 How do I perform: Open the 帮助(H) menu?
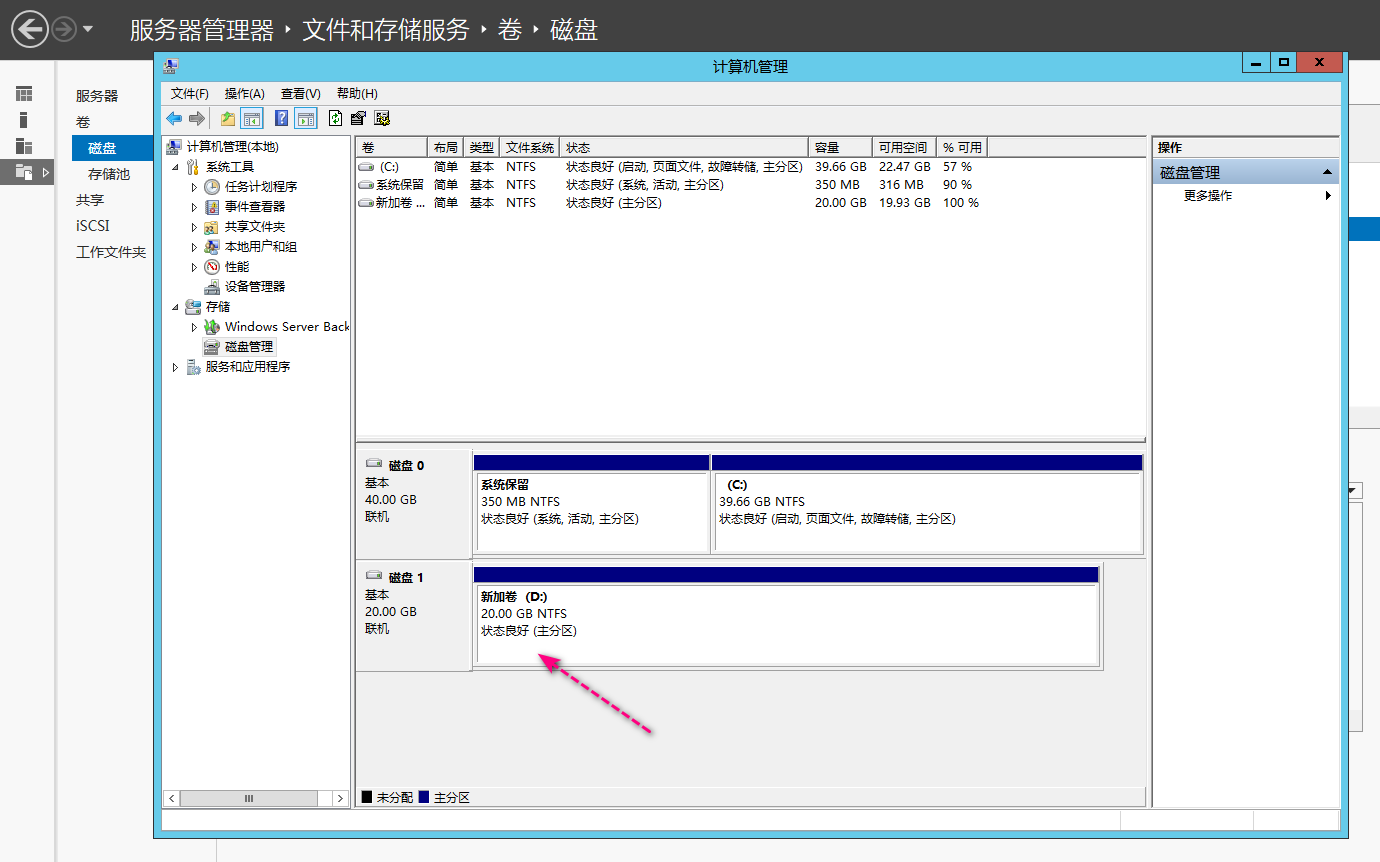tap(357, 93)
